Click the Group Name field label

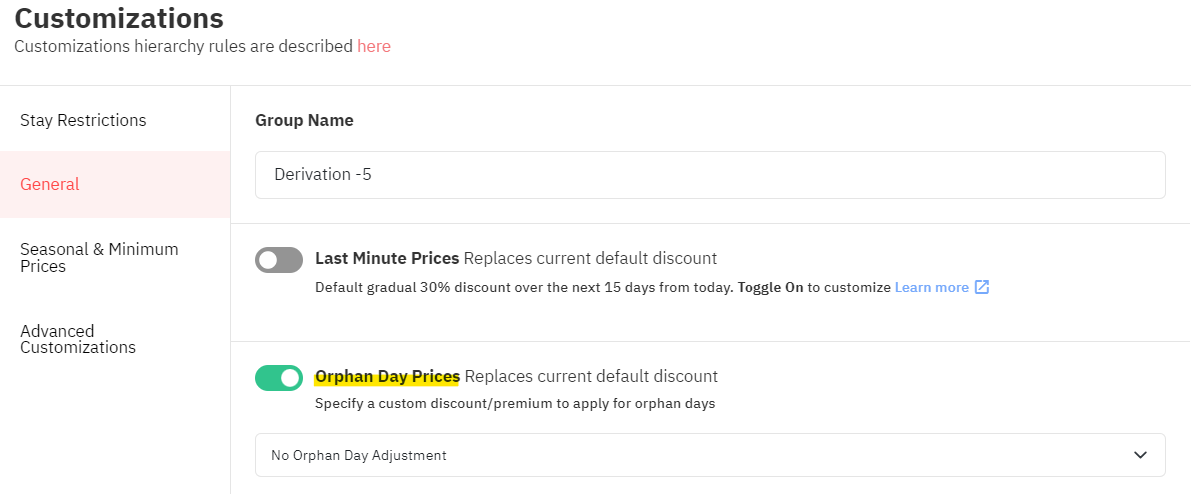304,120
